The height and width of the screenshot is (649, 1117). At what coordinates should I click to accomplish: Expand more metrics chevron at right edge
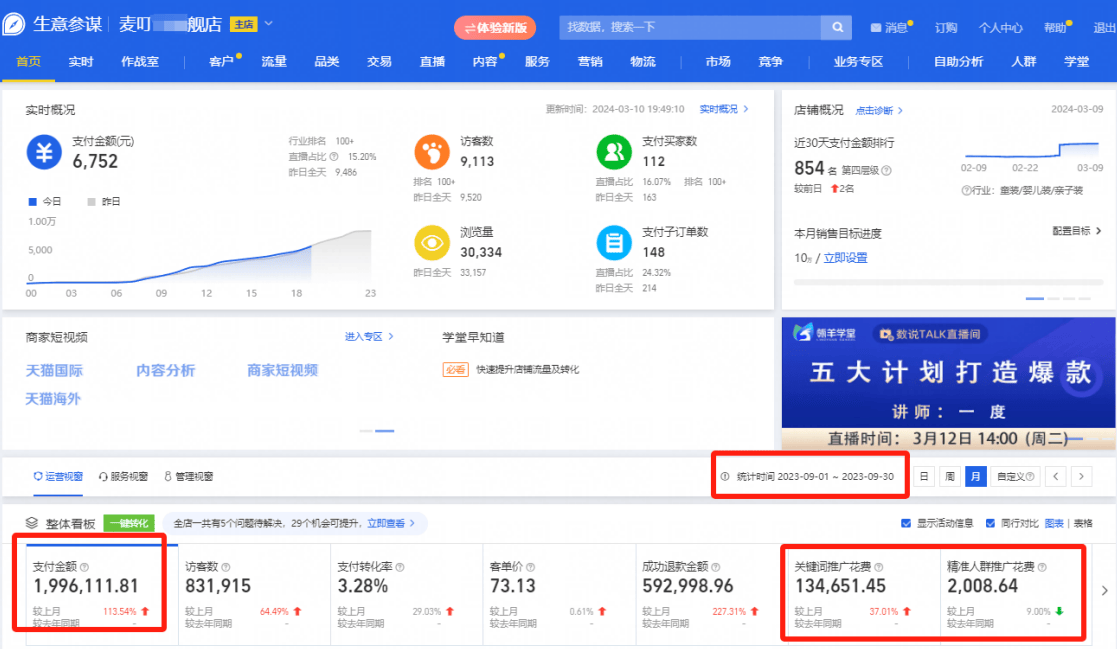[1104, 591]
